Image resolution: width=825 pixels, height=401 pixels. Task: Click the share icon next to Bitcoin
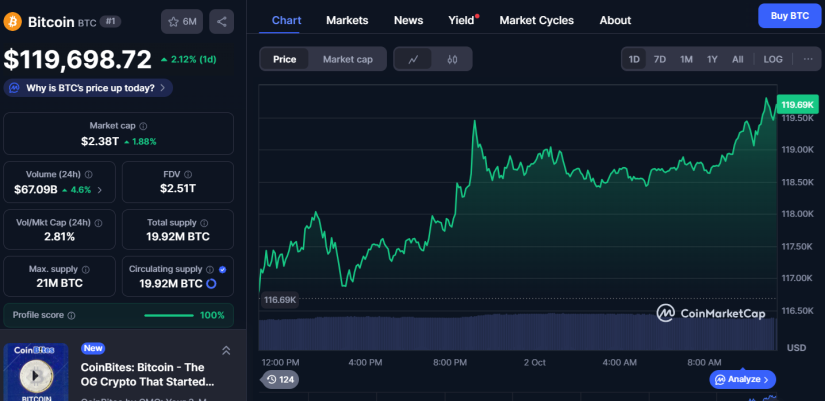pos(221,21)
